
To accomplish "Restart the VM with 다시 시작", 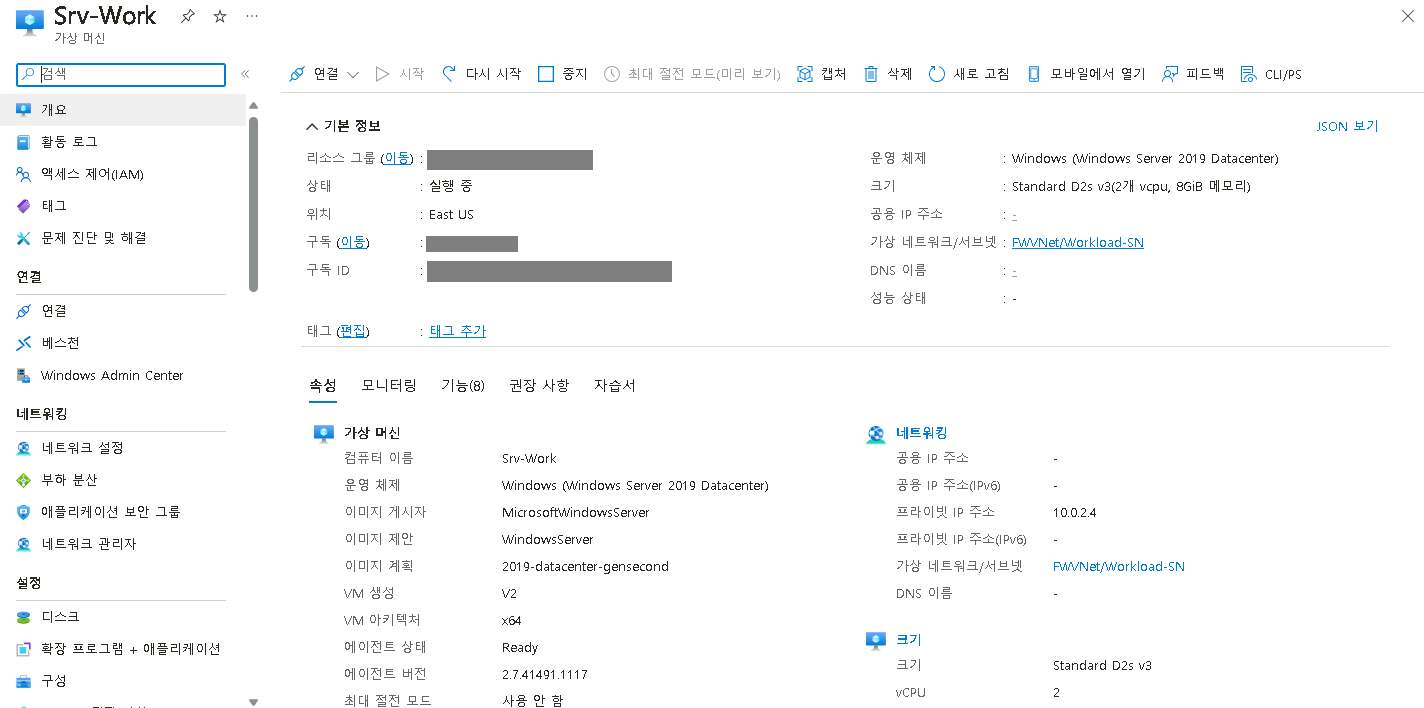I will click(x=482, y=74).
